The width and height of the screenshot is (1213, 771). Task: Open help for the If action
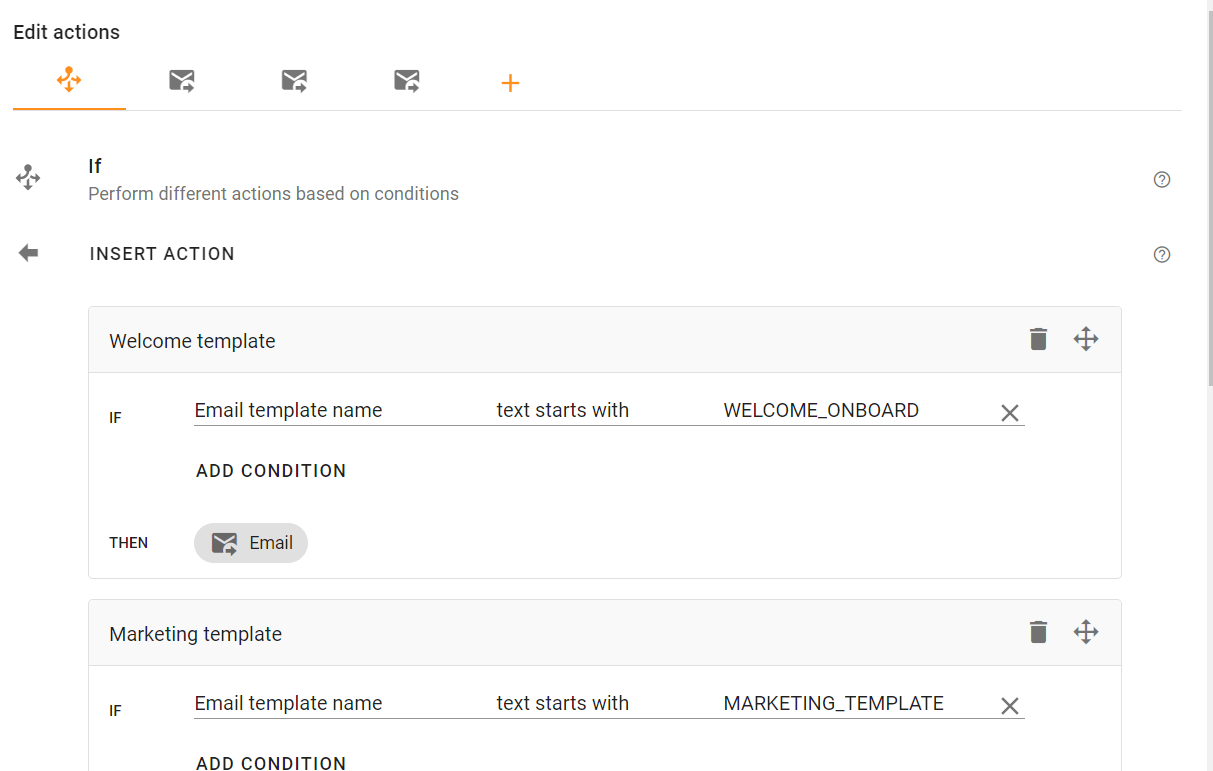coord(1162,180)
